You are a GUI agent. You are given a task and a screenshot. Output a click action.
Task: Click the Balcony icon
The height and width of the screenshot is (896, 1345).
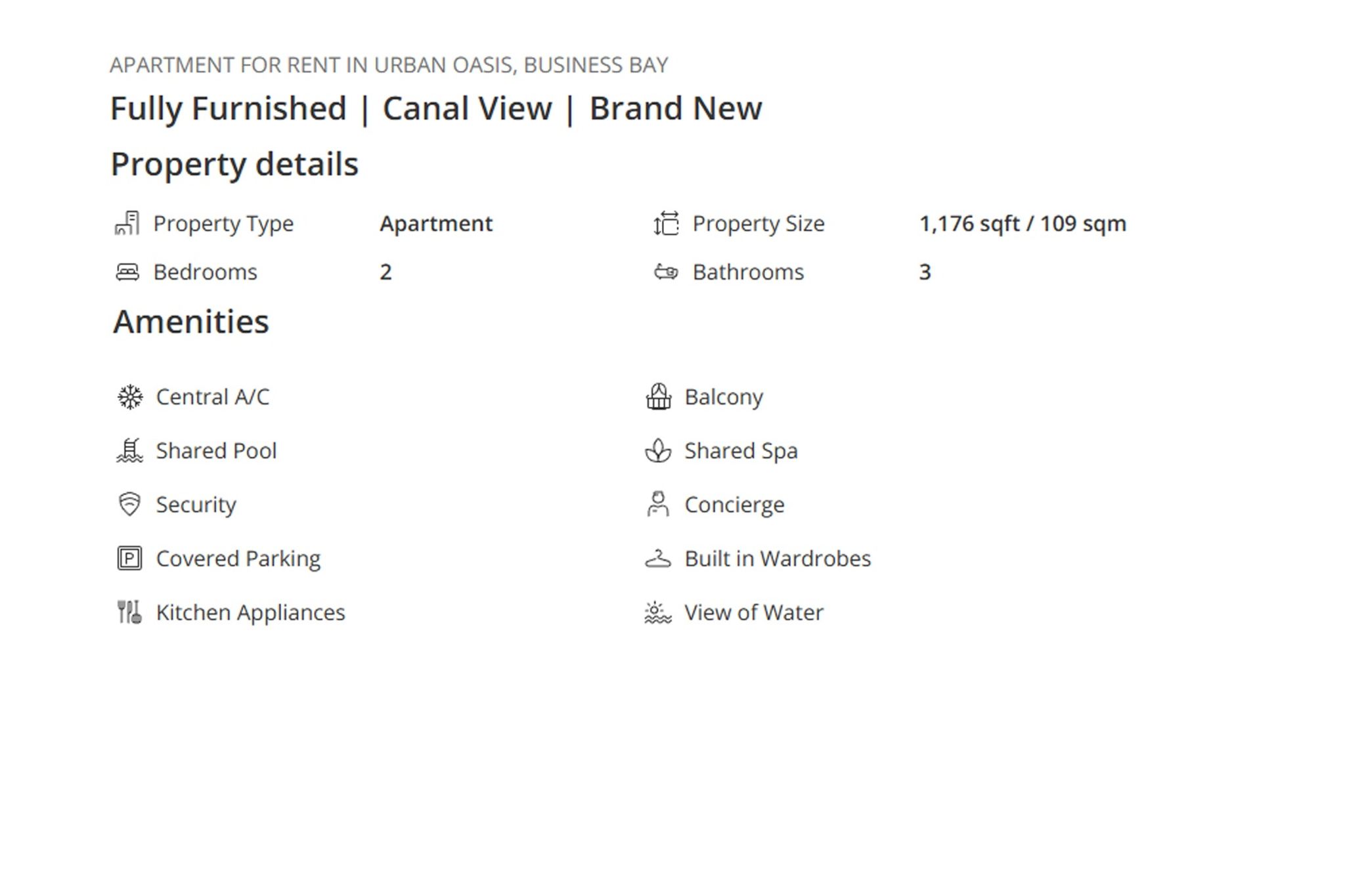point(658,397)
